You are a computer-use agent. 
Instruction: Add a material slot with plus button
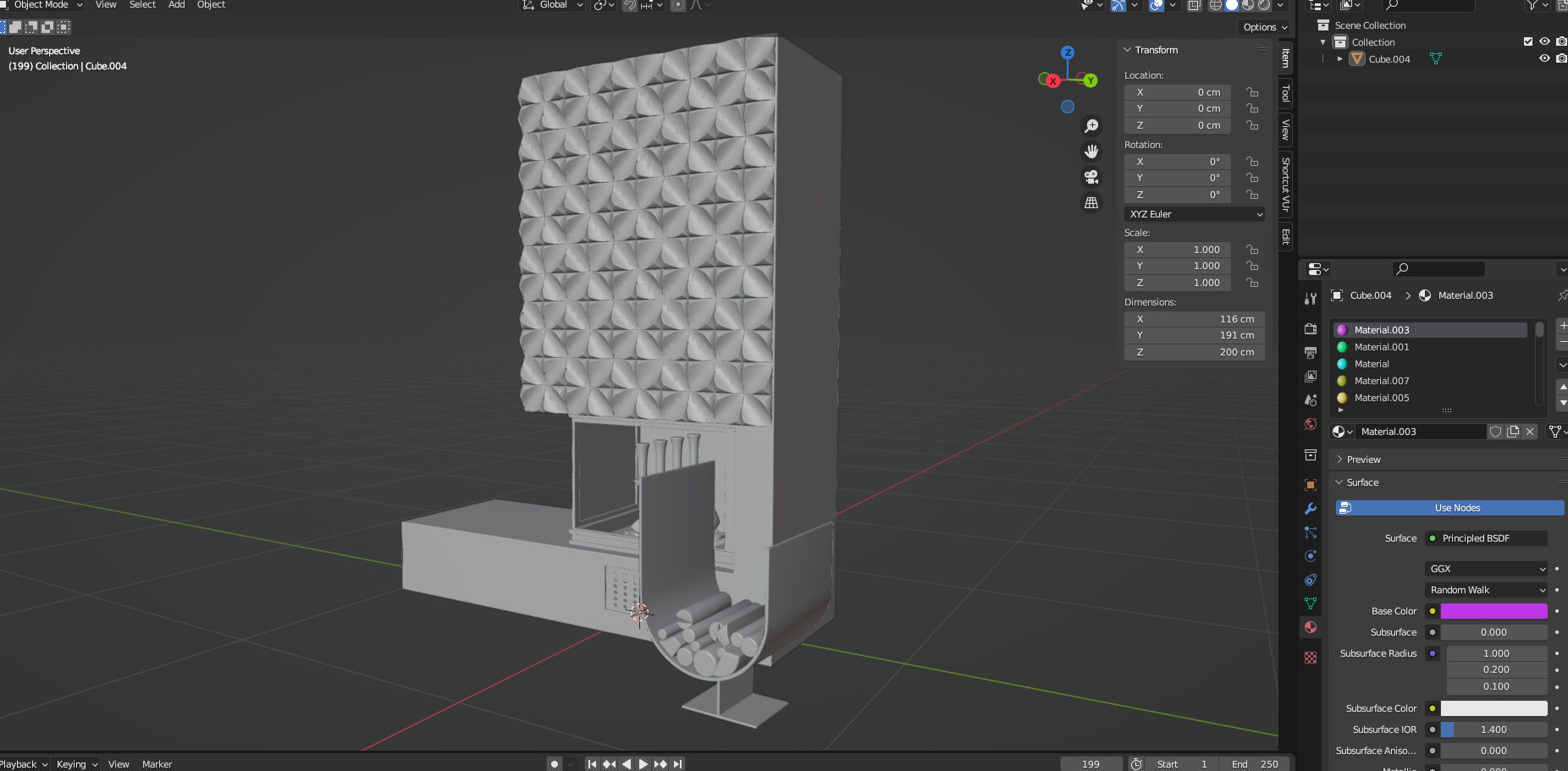1562,326
